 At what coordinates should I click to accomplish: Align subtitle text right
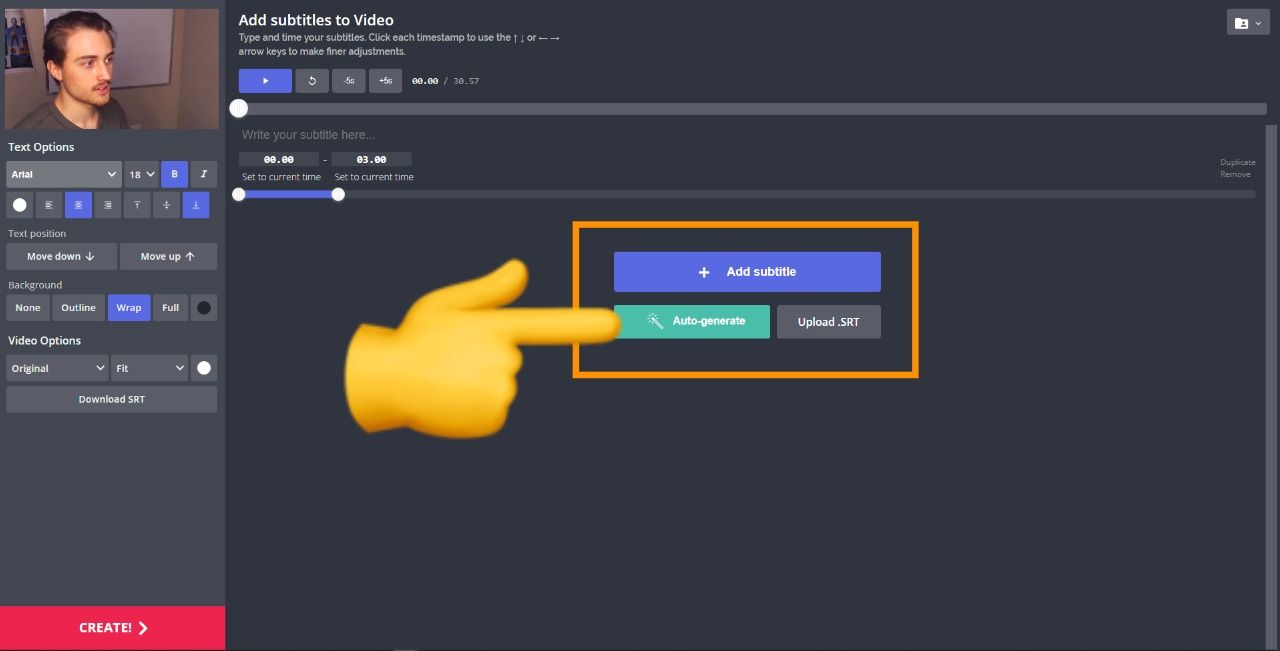pos(108,205)
